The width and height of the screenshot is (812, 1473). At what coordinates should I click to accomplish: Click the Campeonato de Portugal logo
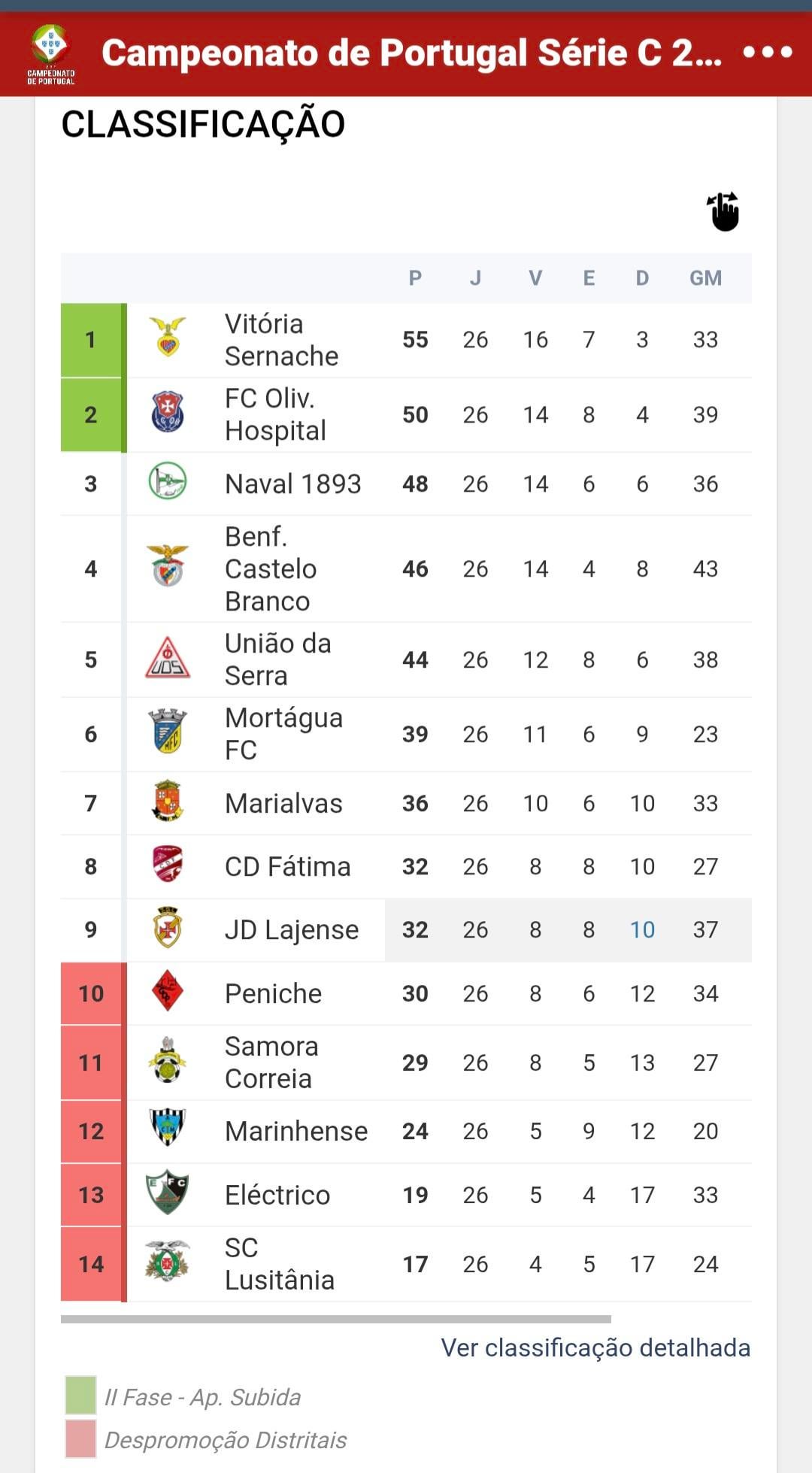pyautogui.click(x=50, y=53)
